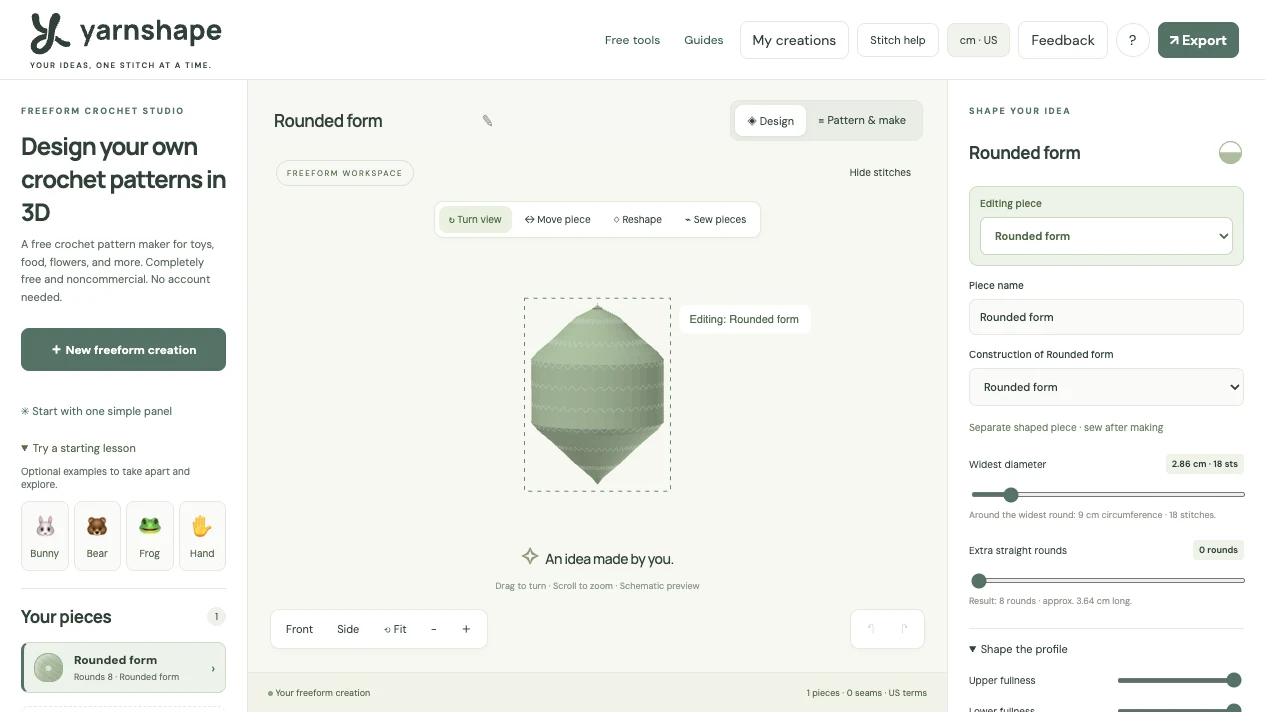This screenshot has height=712, width=1265.
Task: Click the 1 pieces · 0 seams · US terms status
Action: pyautogui.click(x=866, y=693)
